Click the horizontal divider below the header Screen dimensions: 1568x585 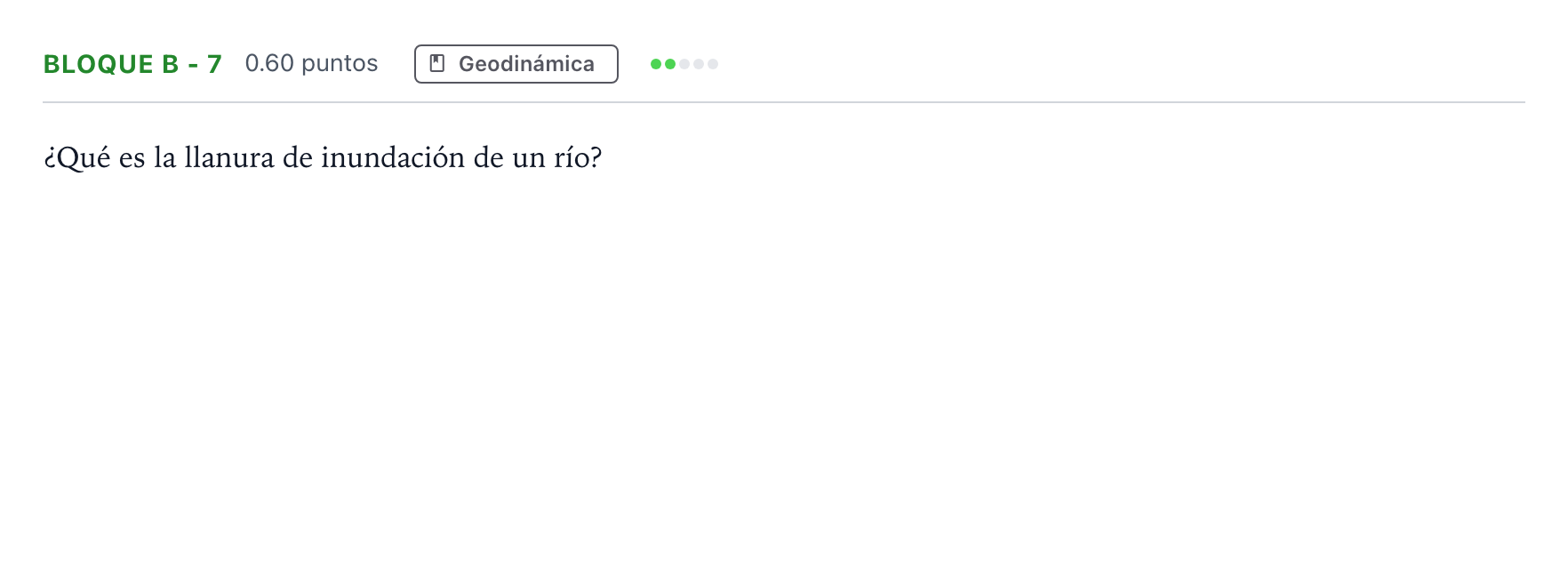(x=784, y=102)
